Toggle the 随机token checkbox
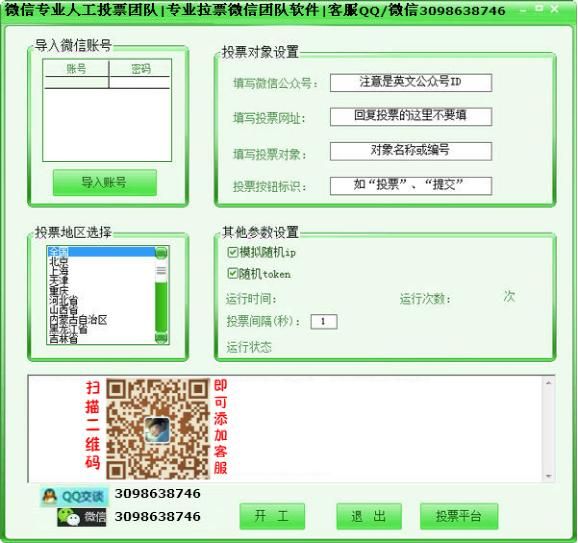Screen dimensions: 578x543 [x=232, y=274]
